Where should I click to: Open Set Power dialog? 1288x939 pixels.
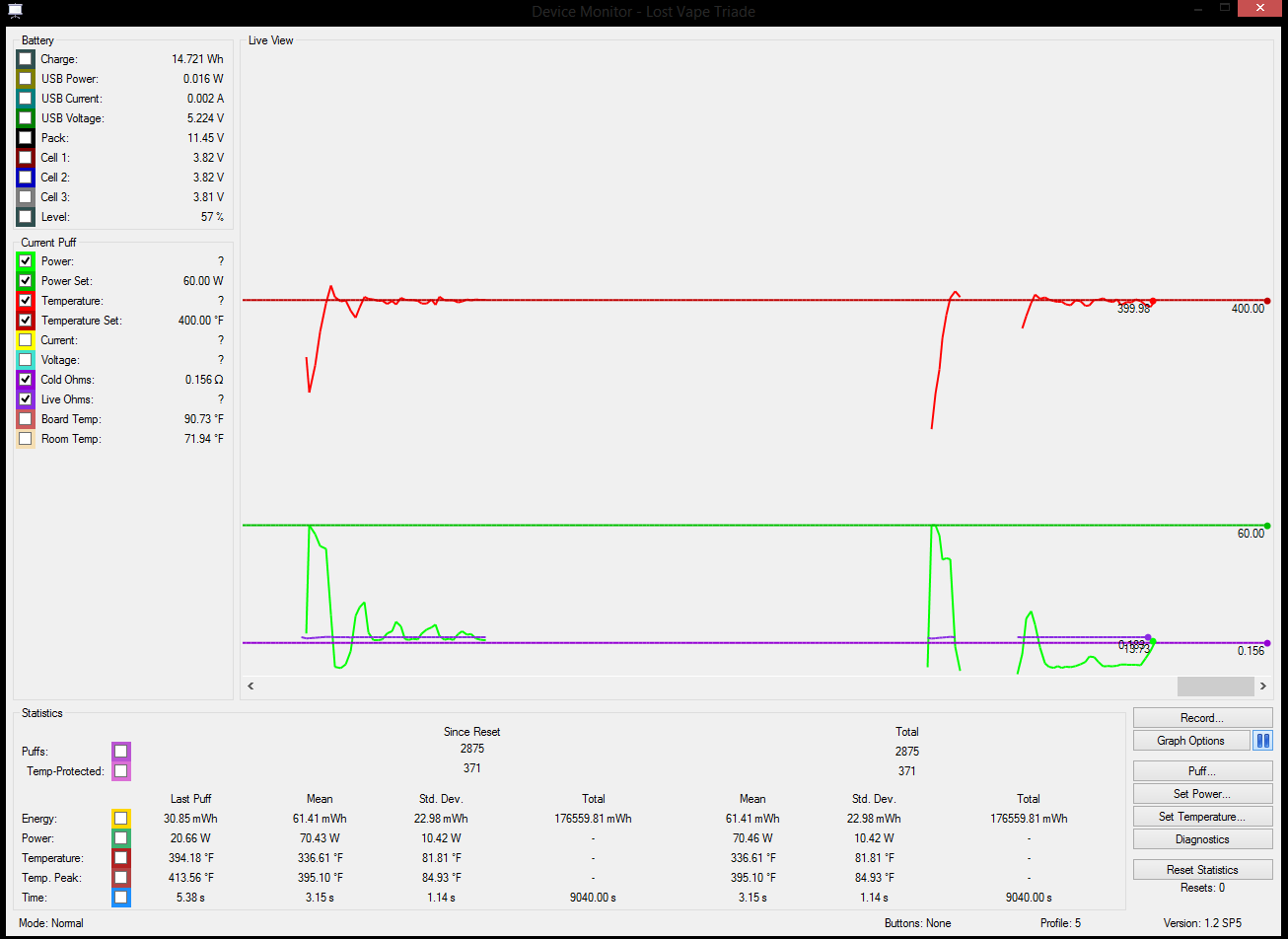[1202, 794]
